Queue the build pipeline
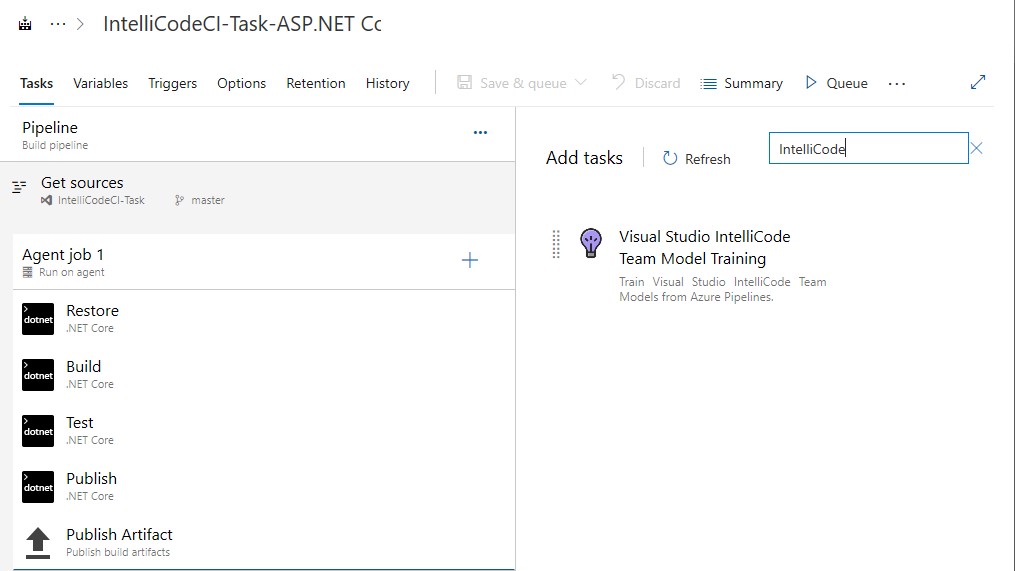 point(847,83)
